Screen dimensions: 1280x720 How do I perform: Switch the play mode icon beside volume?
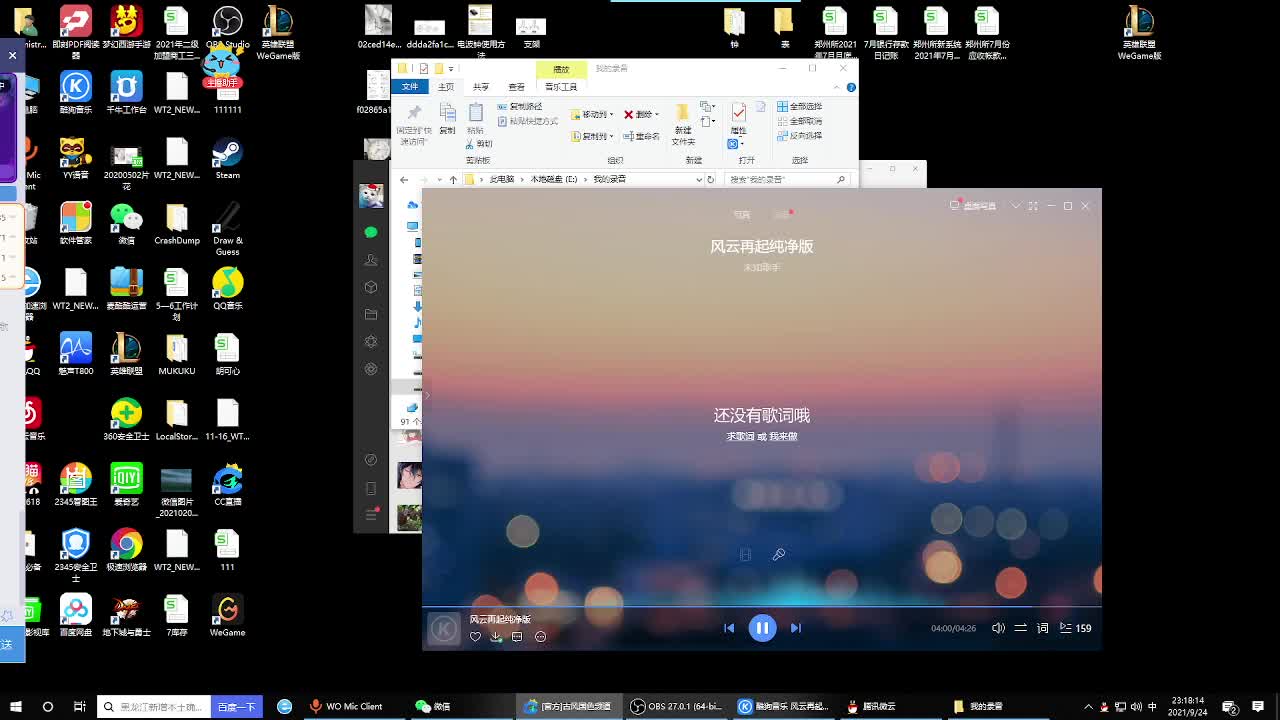tap(1020, 628)
